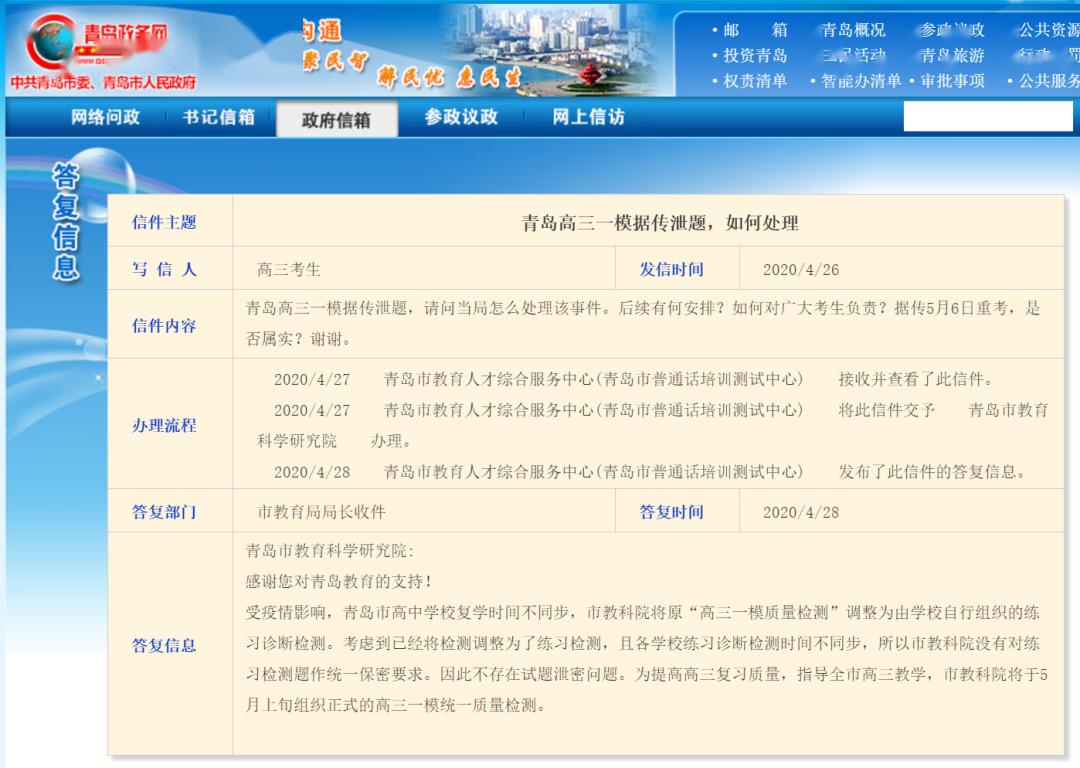Click the 中共青岛市委、青岛市人民政府 caption
The image size is (1080, 768).
(x=103, y=83)
